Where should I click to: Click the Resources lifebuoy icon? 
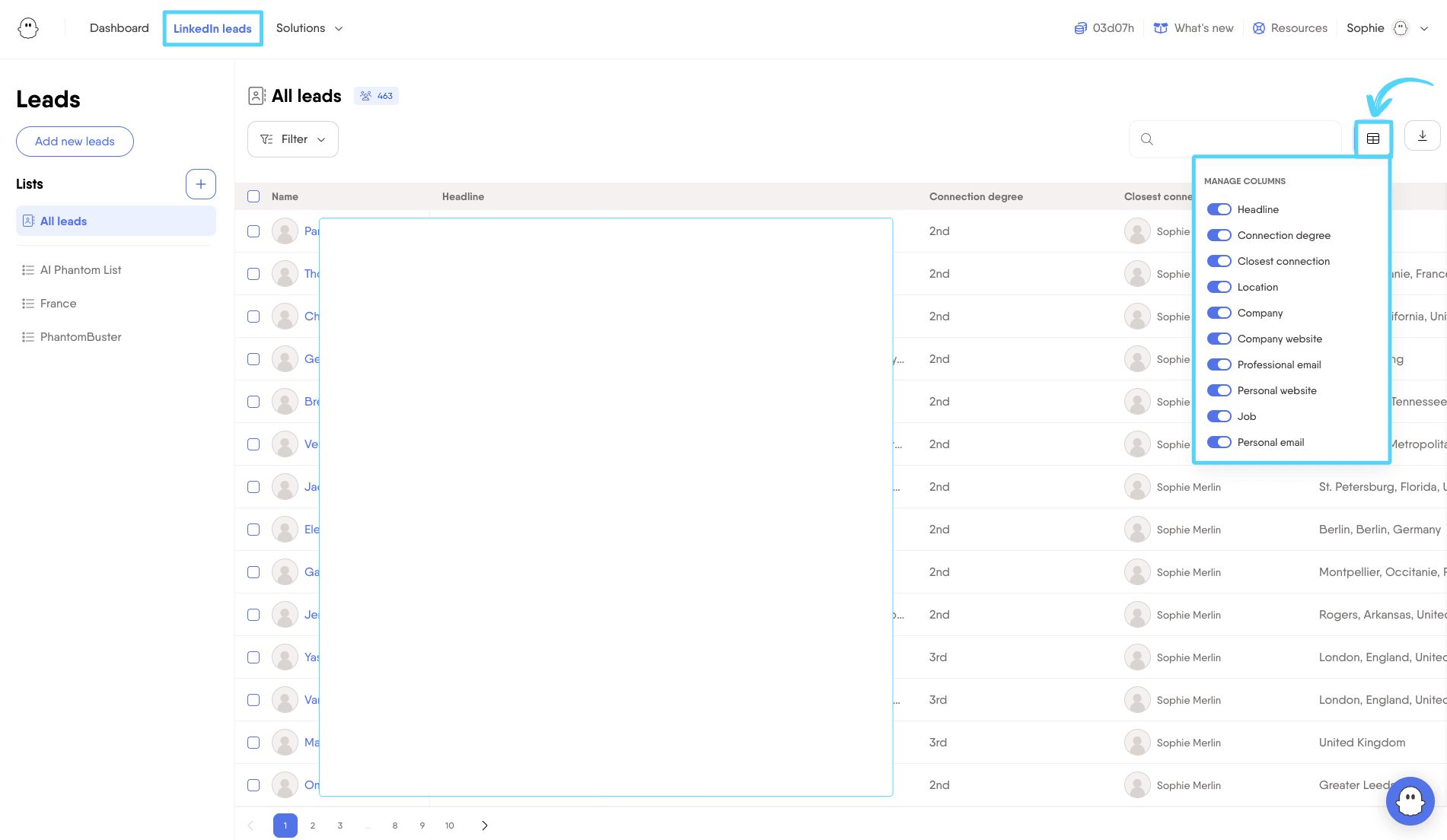[1259, 28]
